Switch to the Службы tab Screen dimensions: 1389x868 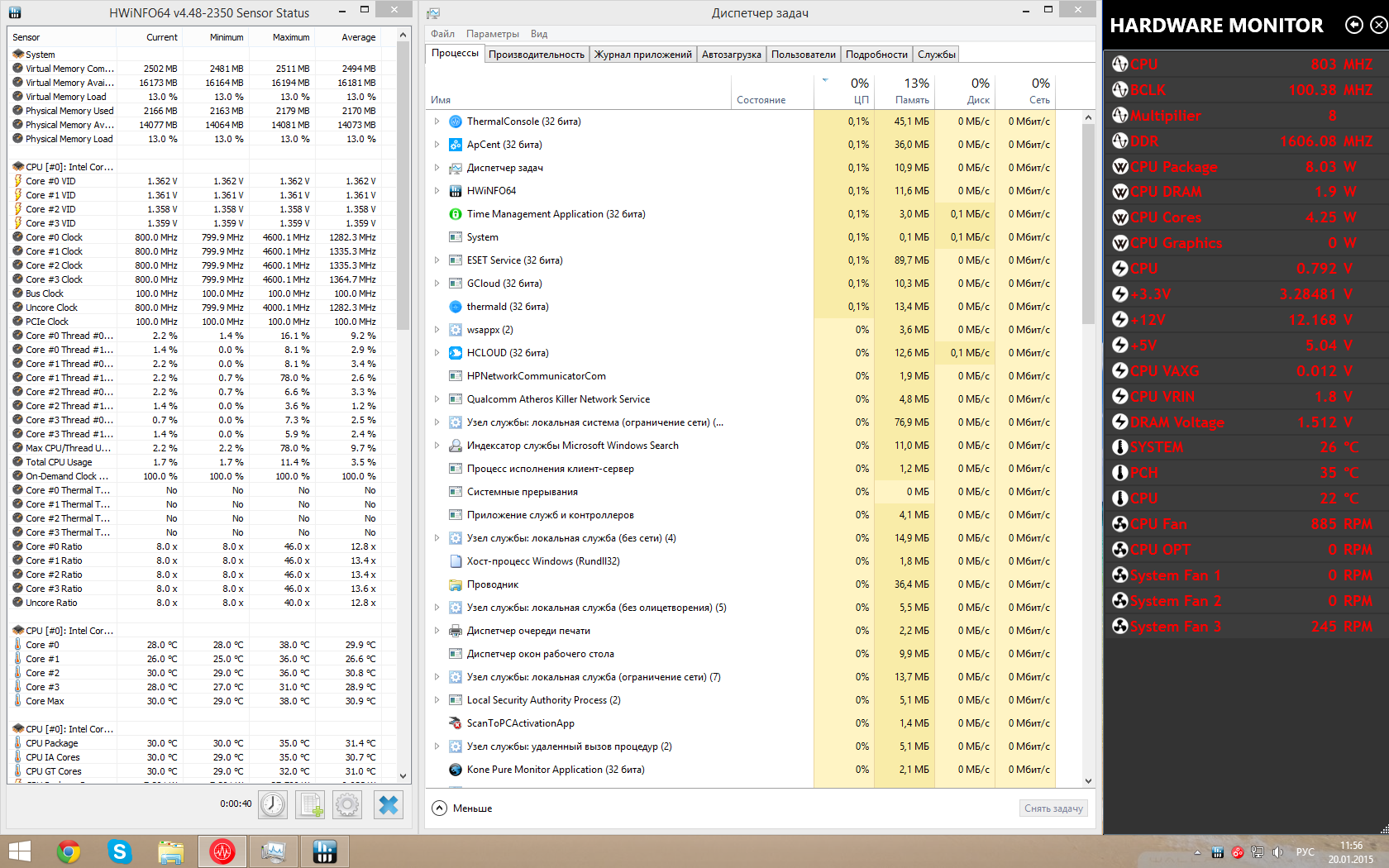pos(937,55)
